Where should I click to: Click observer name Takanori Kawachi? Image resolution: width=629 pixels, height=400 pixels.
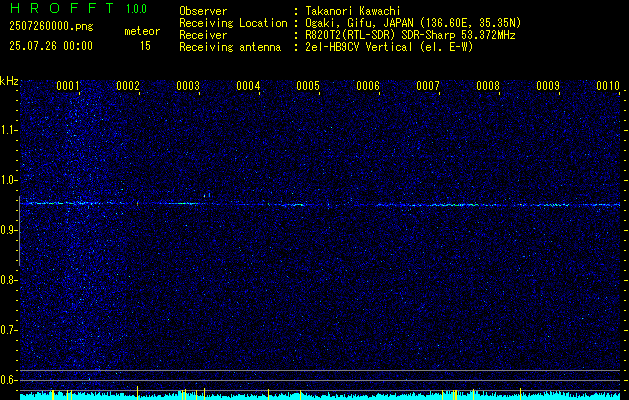click(x=353, y=11)
